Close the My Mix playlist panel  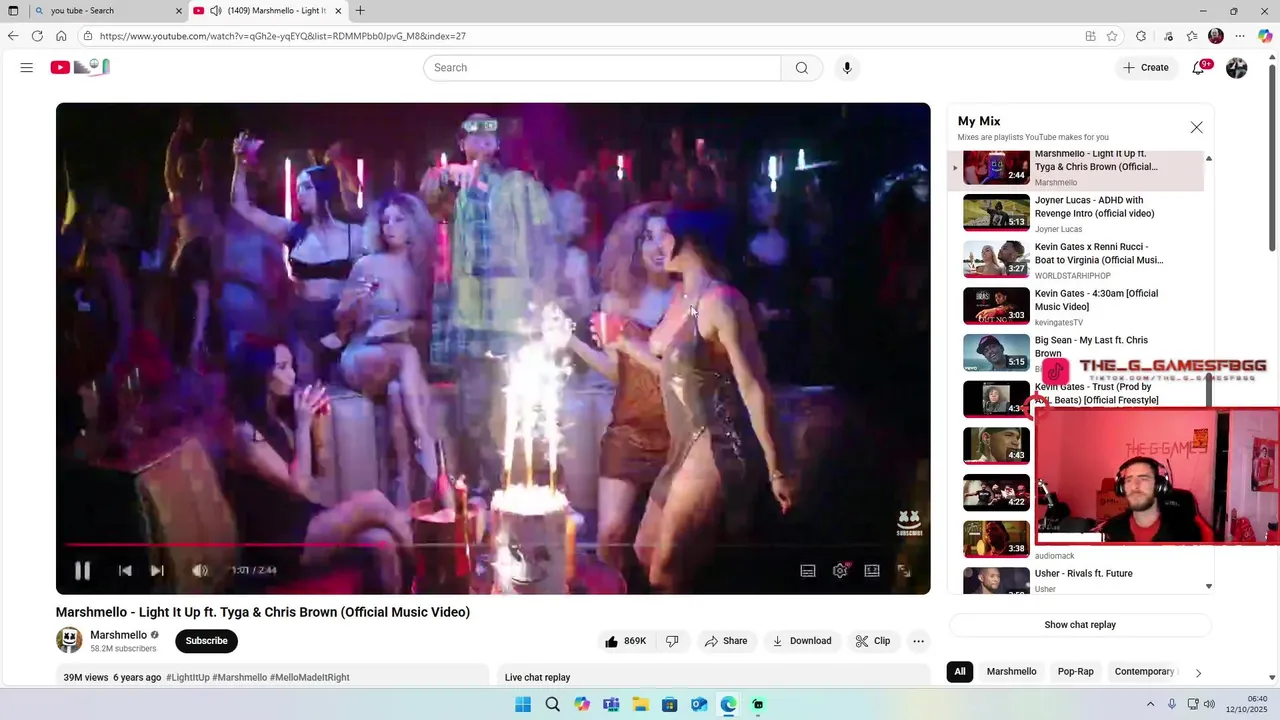coord(1196,127)
